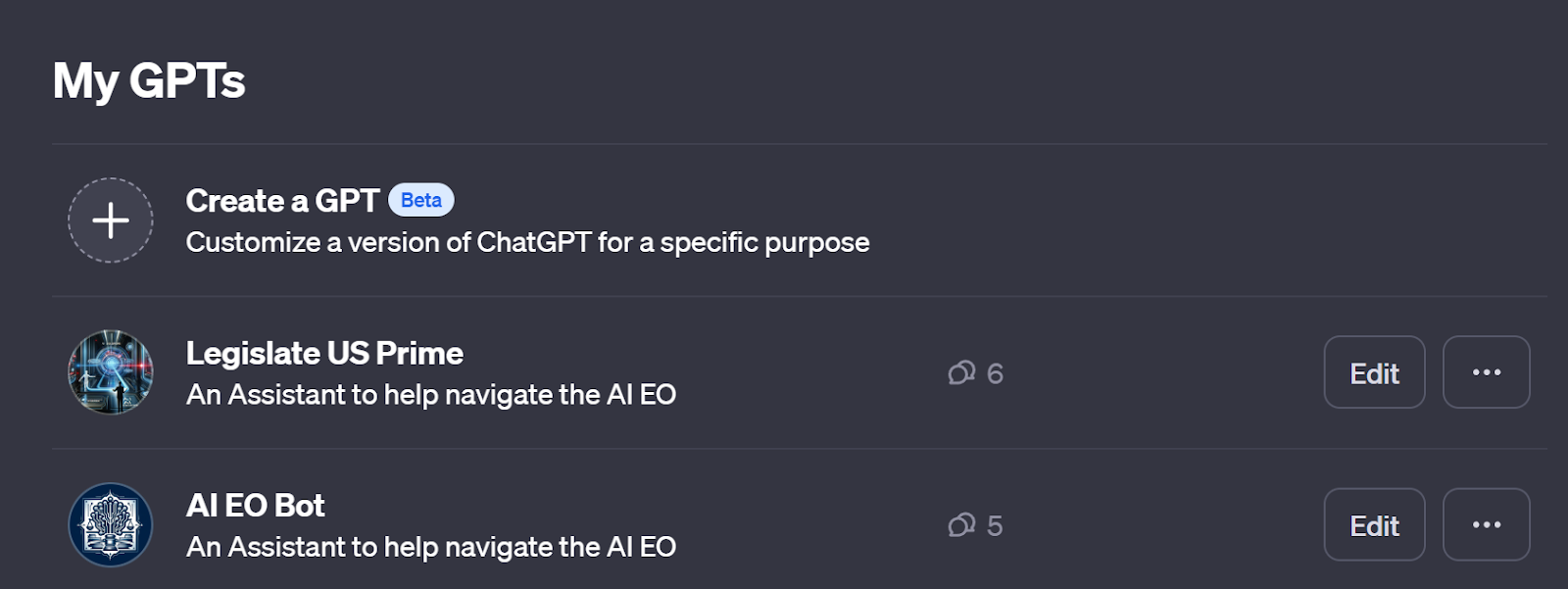Click empty area of the Create a GPT row
The height and width of the screenshot is (589, 1568).
click(1176, 221)
